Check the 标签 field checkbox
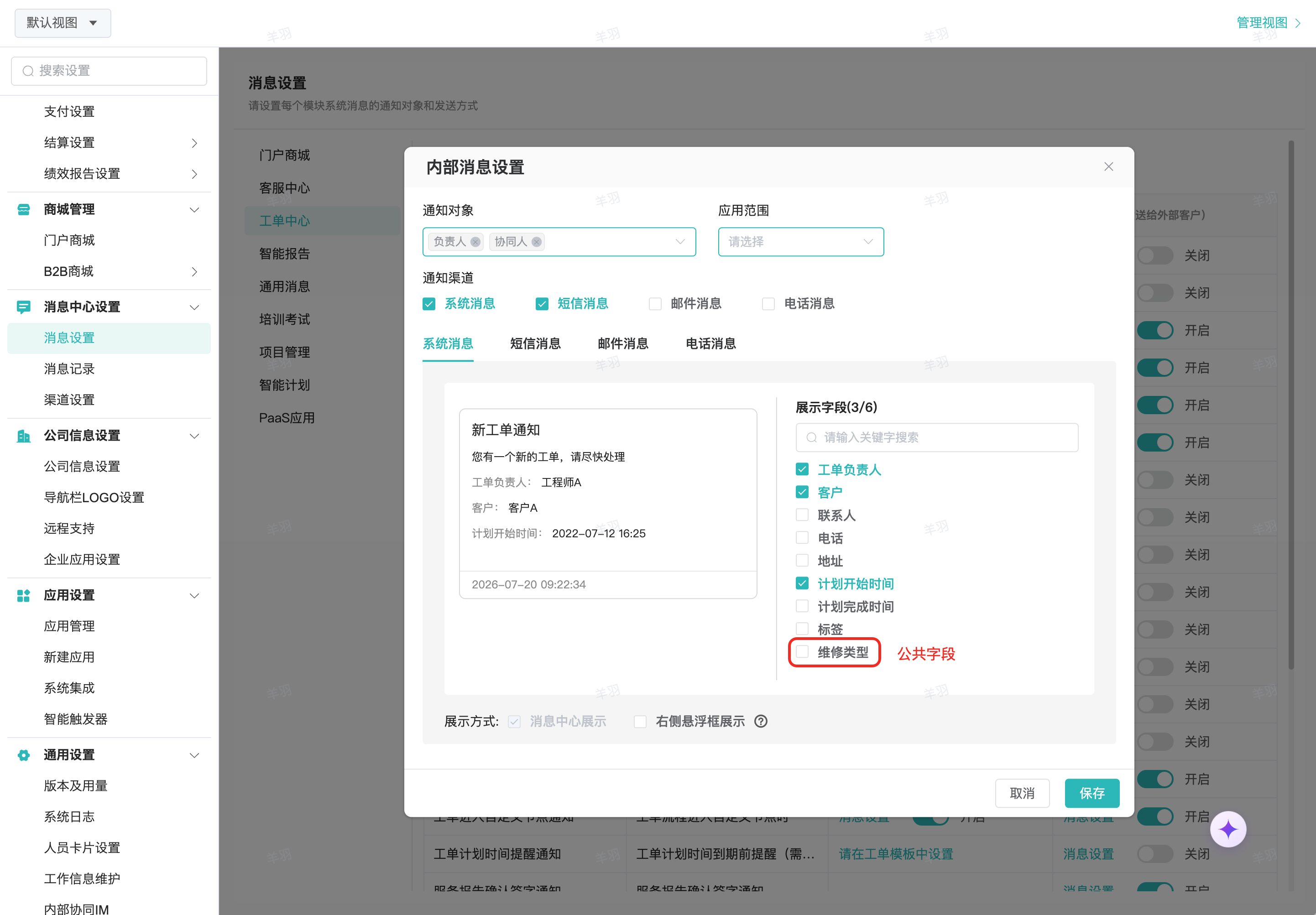The width and height of the screenshot is (1316, 915). pos(802,629)
